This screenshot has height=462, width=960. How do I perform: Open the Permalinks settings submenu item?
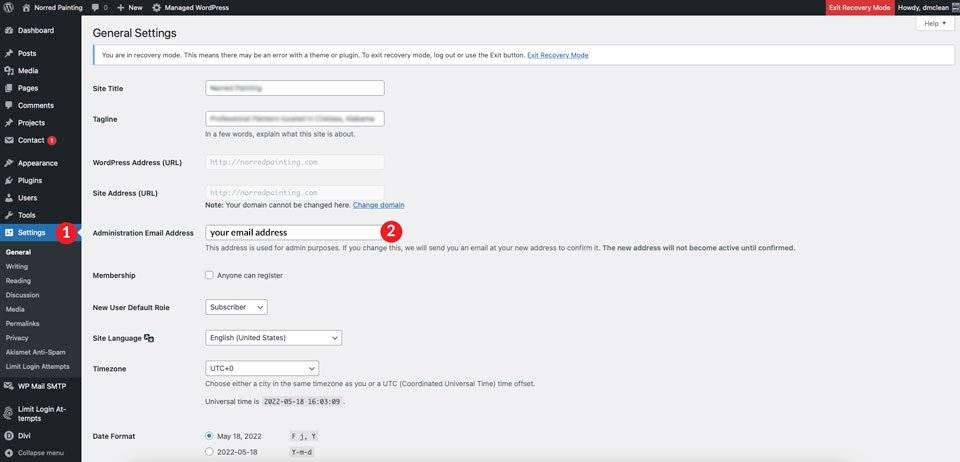(22, 324)
